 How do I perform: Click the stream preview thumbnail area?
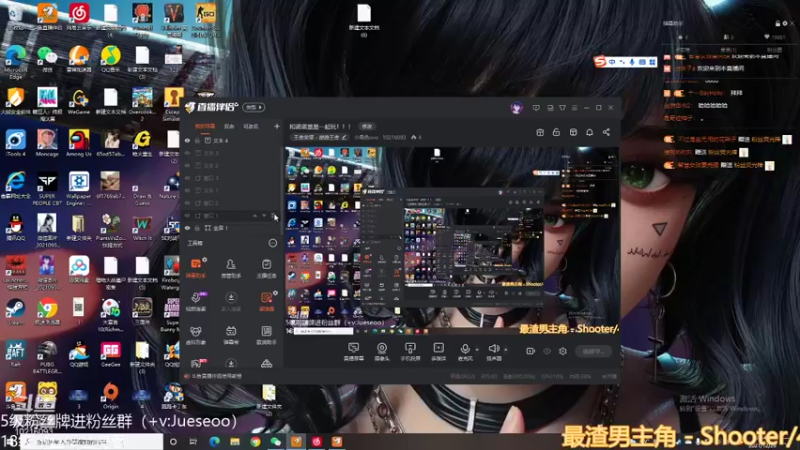pyautogui.click(x=452, y=241)
